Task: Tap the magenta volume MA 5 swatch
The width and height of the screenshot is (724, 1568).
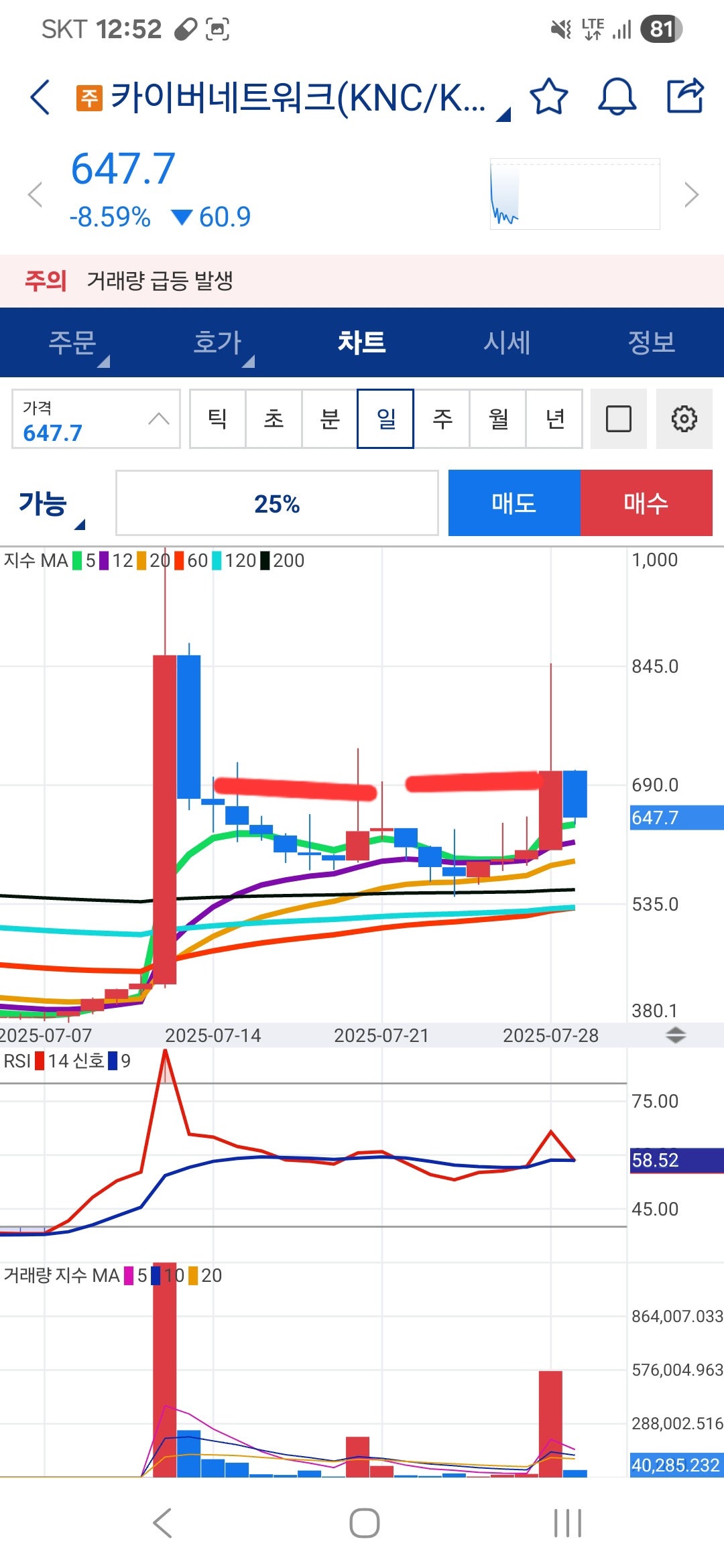Action: tap(129, 1275)
